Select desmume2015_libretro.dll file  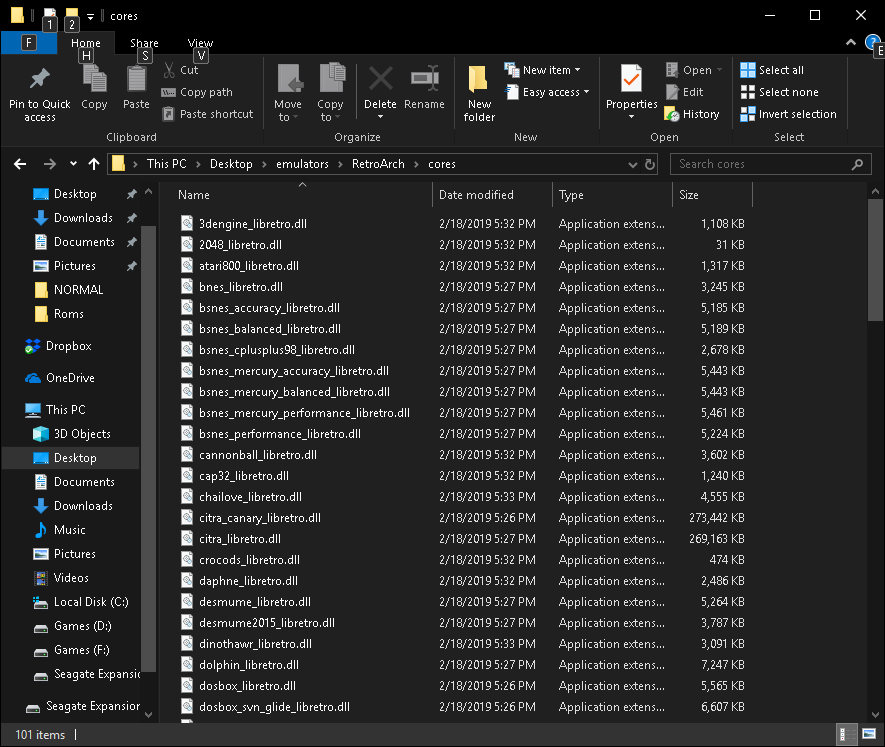pos(267,623)
